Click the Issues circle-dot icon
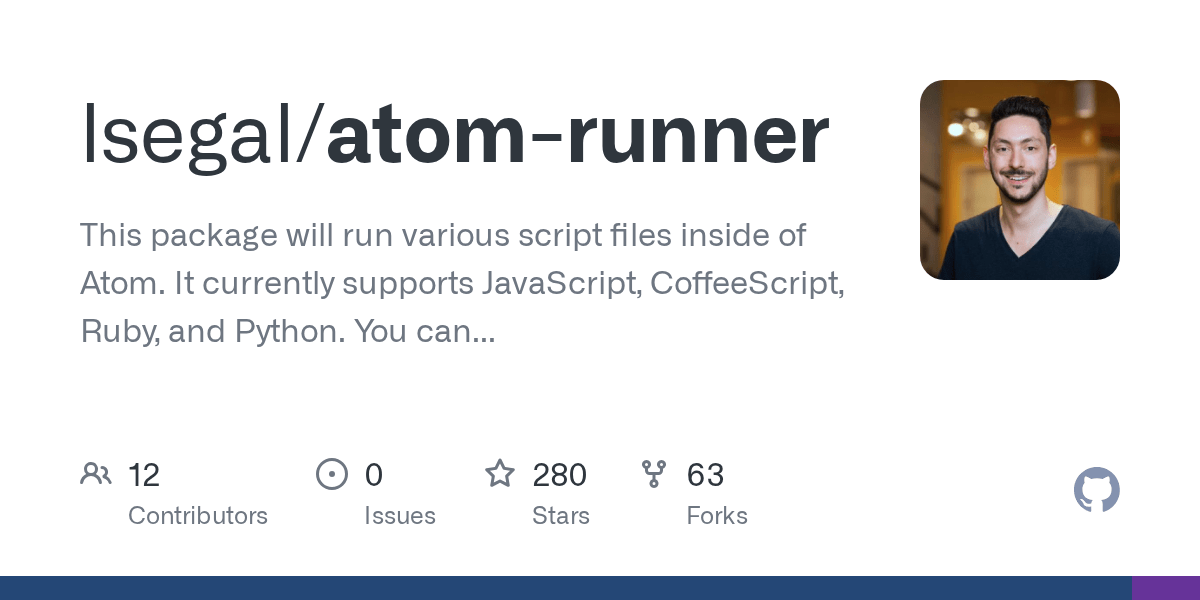This screenshot has height=600, width=1200. pos(331,474)
